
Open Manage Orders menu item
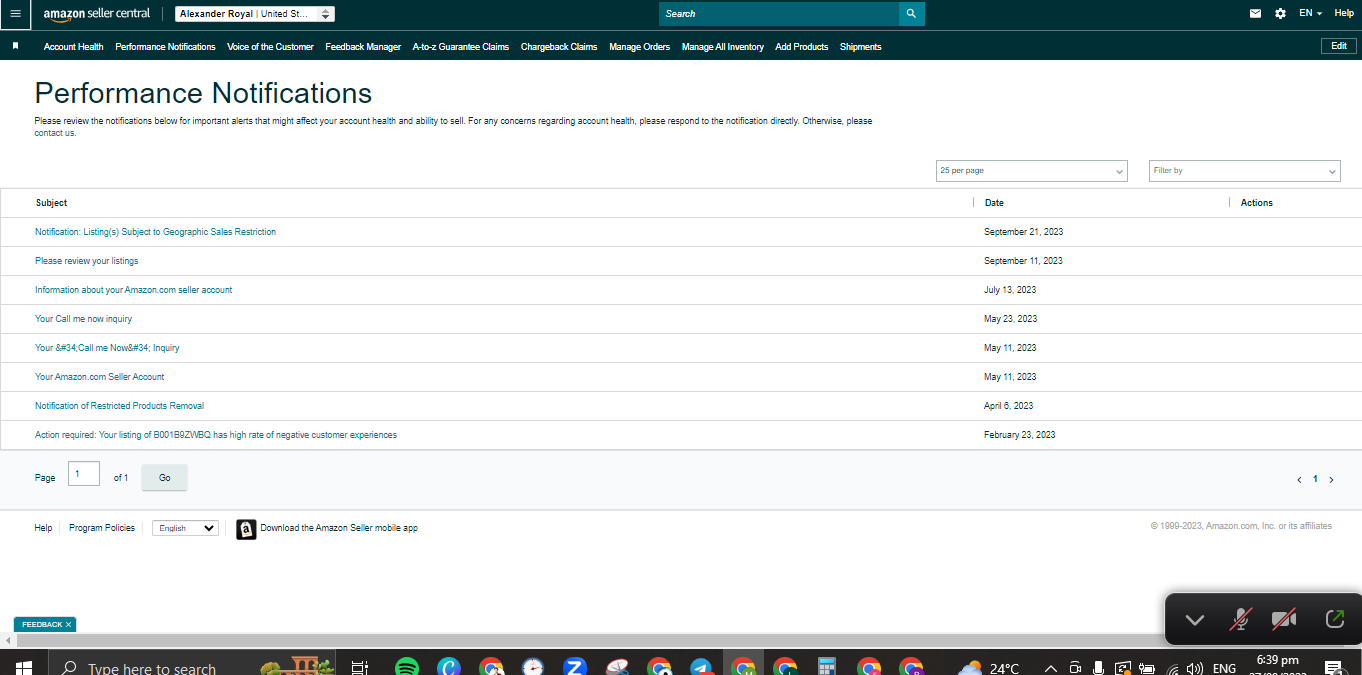[640, 47]
